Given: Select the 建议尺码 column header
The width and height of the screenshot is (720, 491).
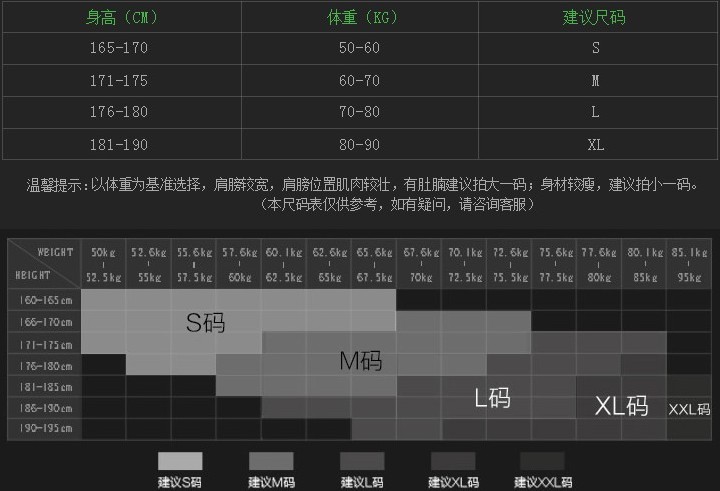Looking at the screenshot, I should click(595, 17).
